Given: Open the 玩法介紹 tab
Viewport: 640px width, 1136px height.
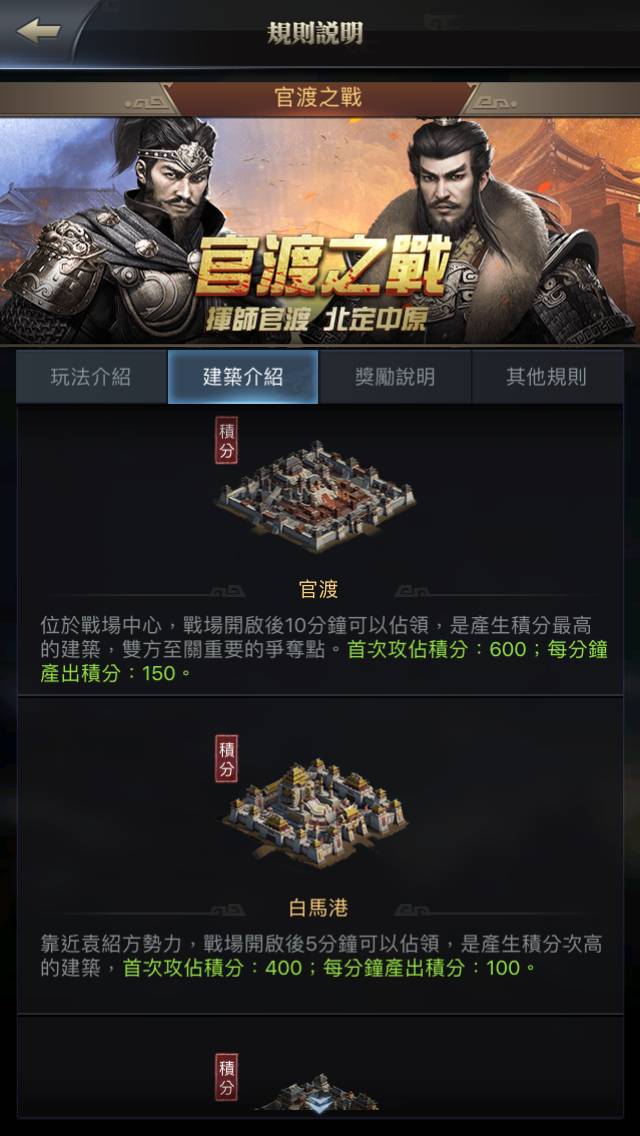Looking at the screenshot, I should pyautogui.click(x=91, y=377).
